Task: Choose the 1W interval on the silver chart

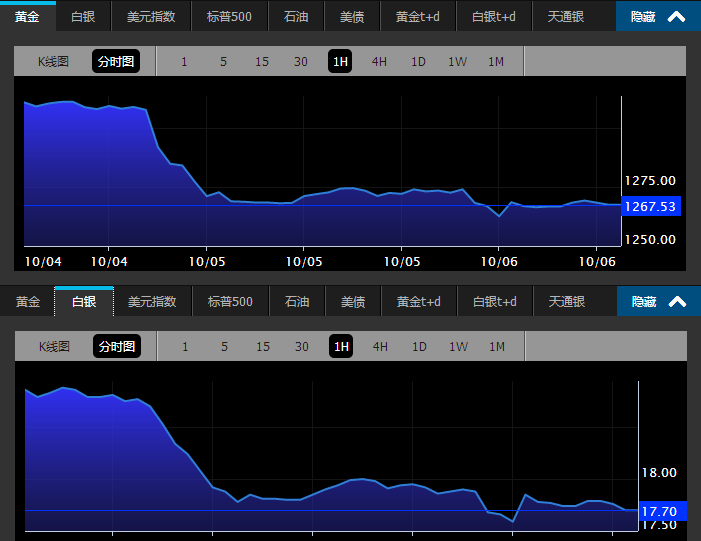Action: coord(458,347)
